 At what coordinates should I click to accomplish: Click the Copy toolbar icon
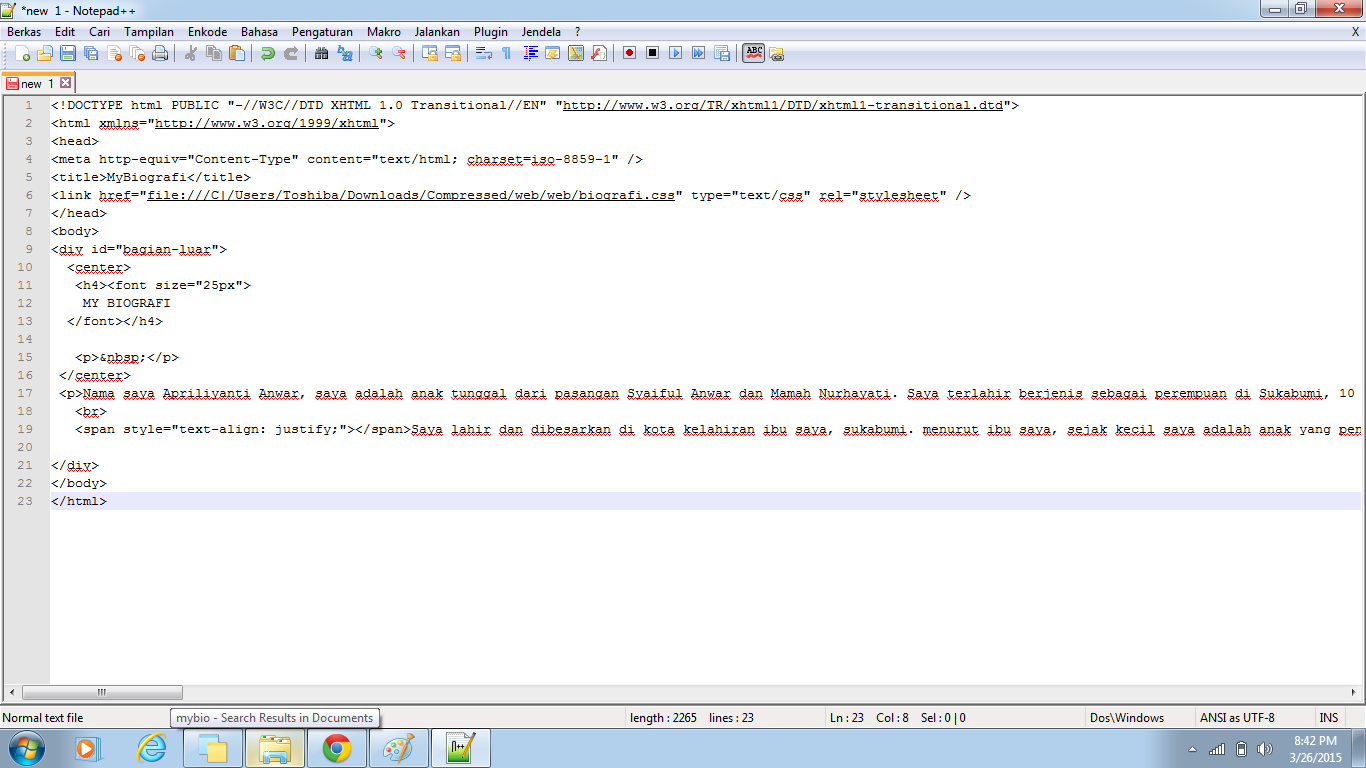click(x=214, y=53)
